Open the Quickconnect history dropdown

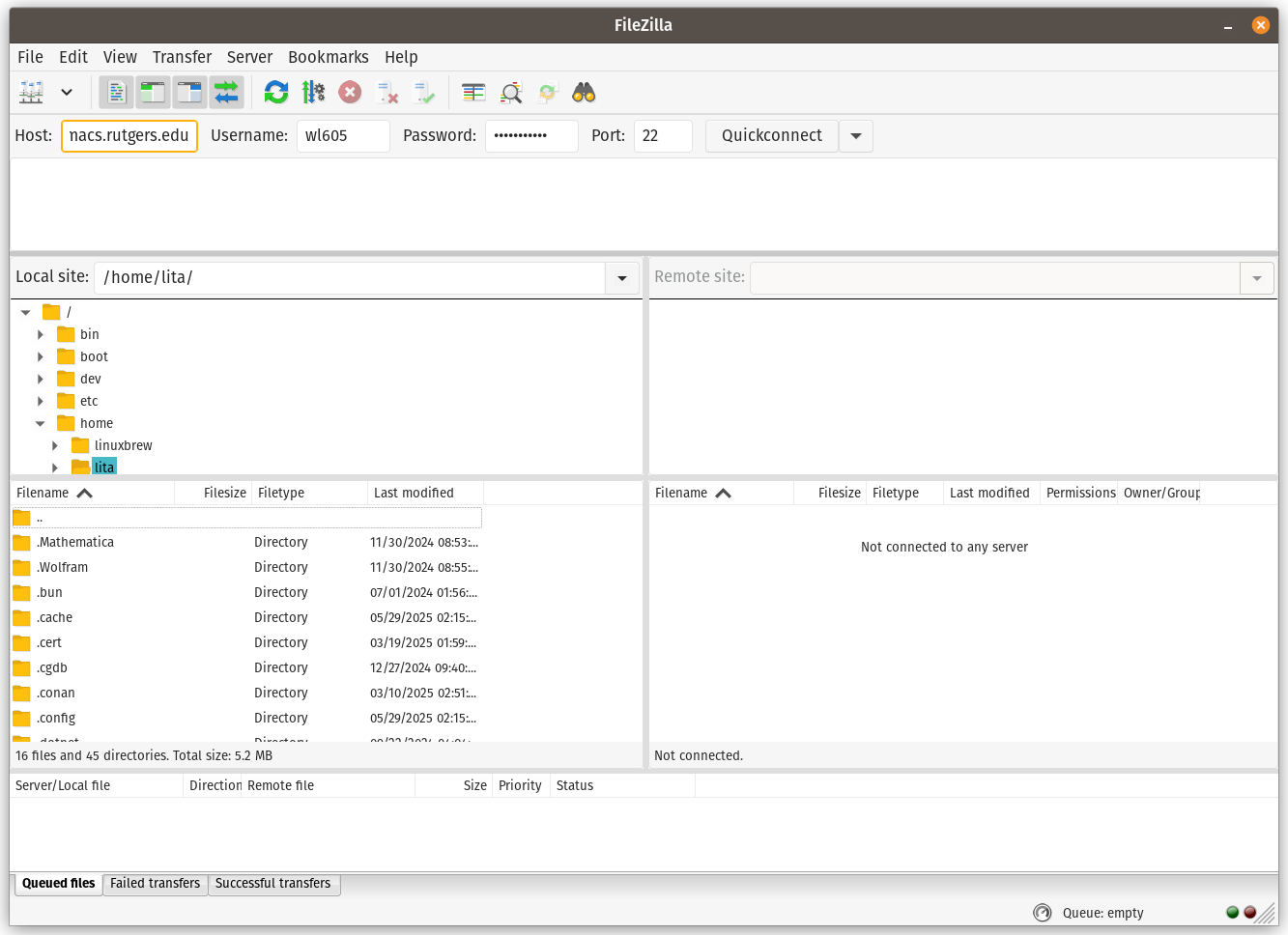(856, 136)
